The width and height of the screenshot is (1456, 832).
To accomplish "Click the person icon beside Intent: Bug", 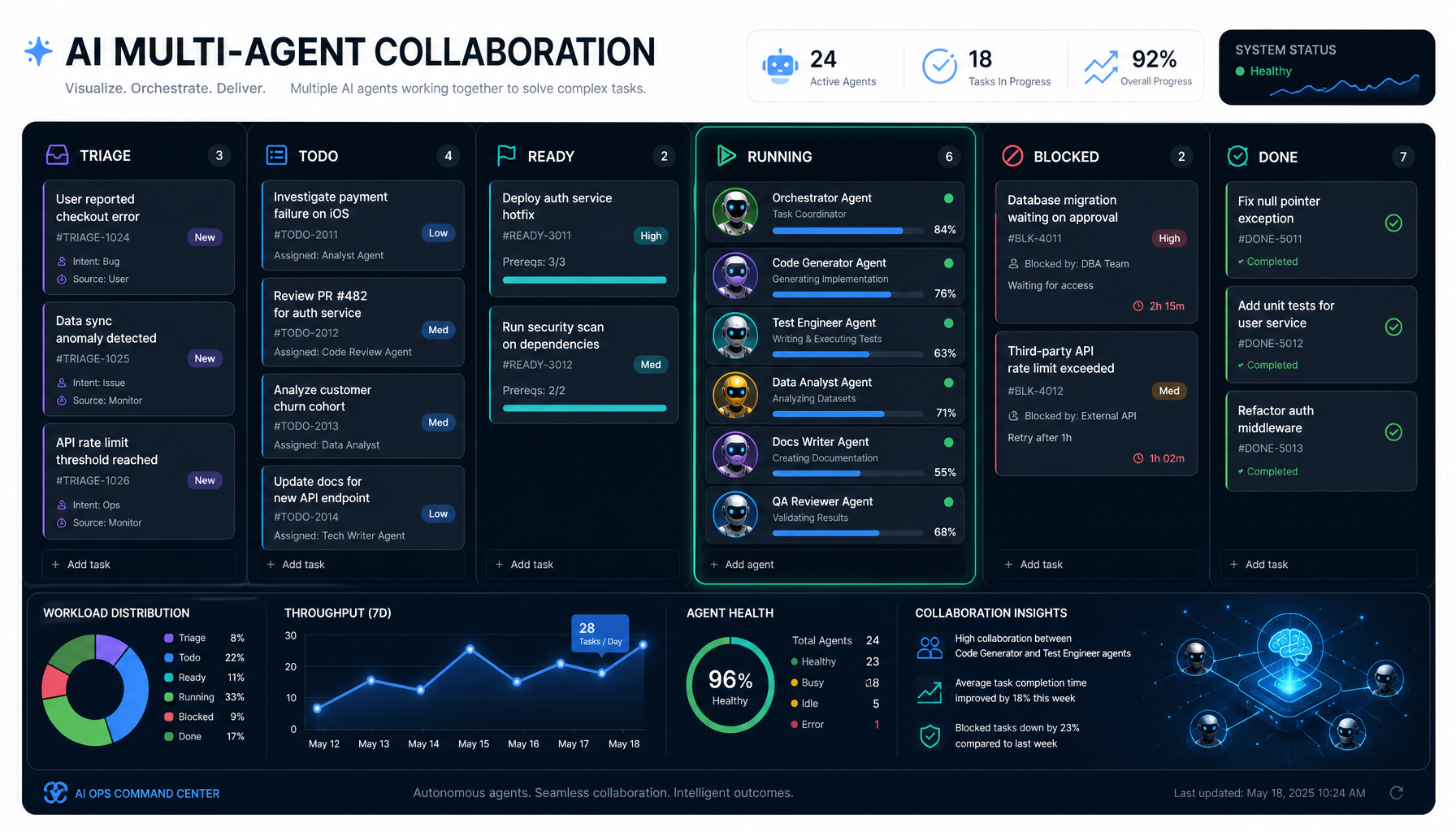I will tap(62, 262).
